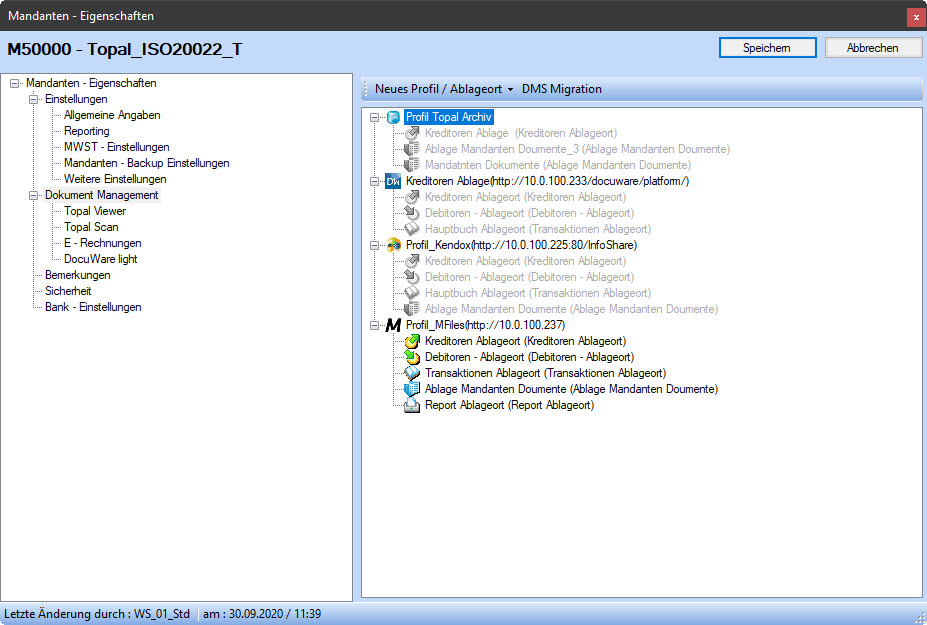Open the Neues Profil / Ablageort dropdown

coord(443,89)
